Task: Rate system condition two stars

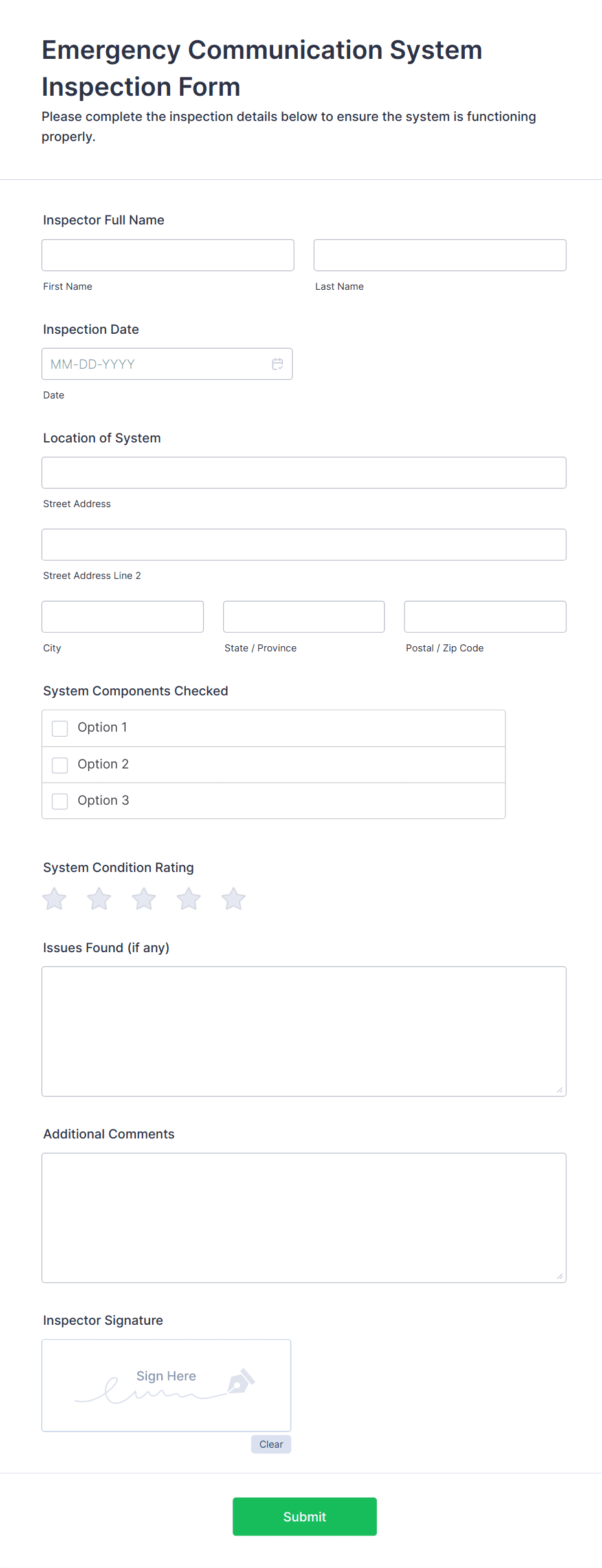Action: coord(99,898)
